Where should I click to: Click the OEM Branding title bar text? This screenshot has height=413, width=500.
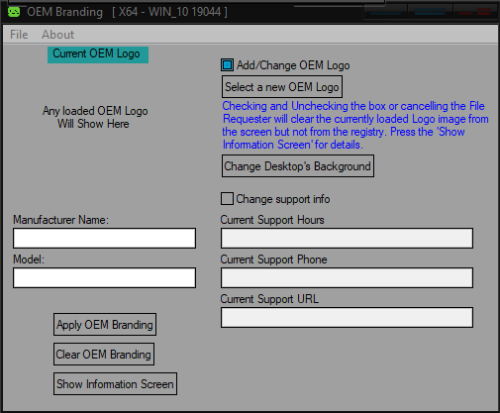(x=65, y=12)
